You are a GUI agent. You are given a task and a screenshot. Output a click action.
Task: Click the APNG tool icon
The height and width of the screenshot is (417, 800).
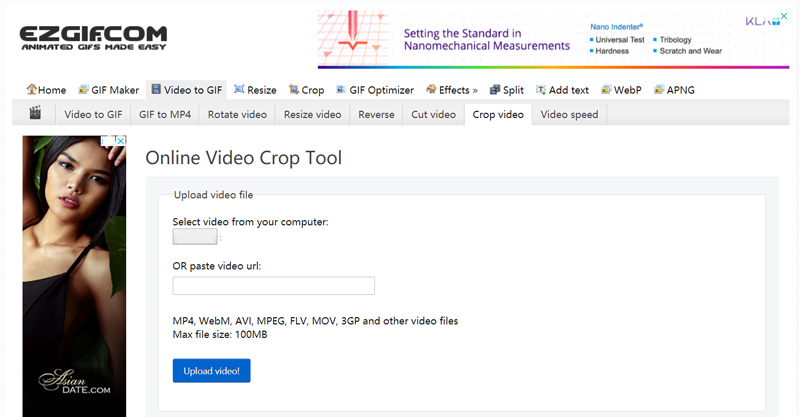(659, 90)
